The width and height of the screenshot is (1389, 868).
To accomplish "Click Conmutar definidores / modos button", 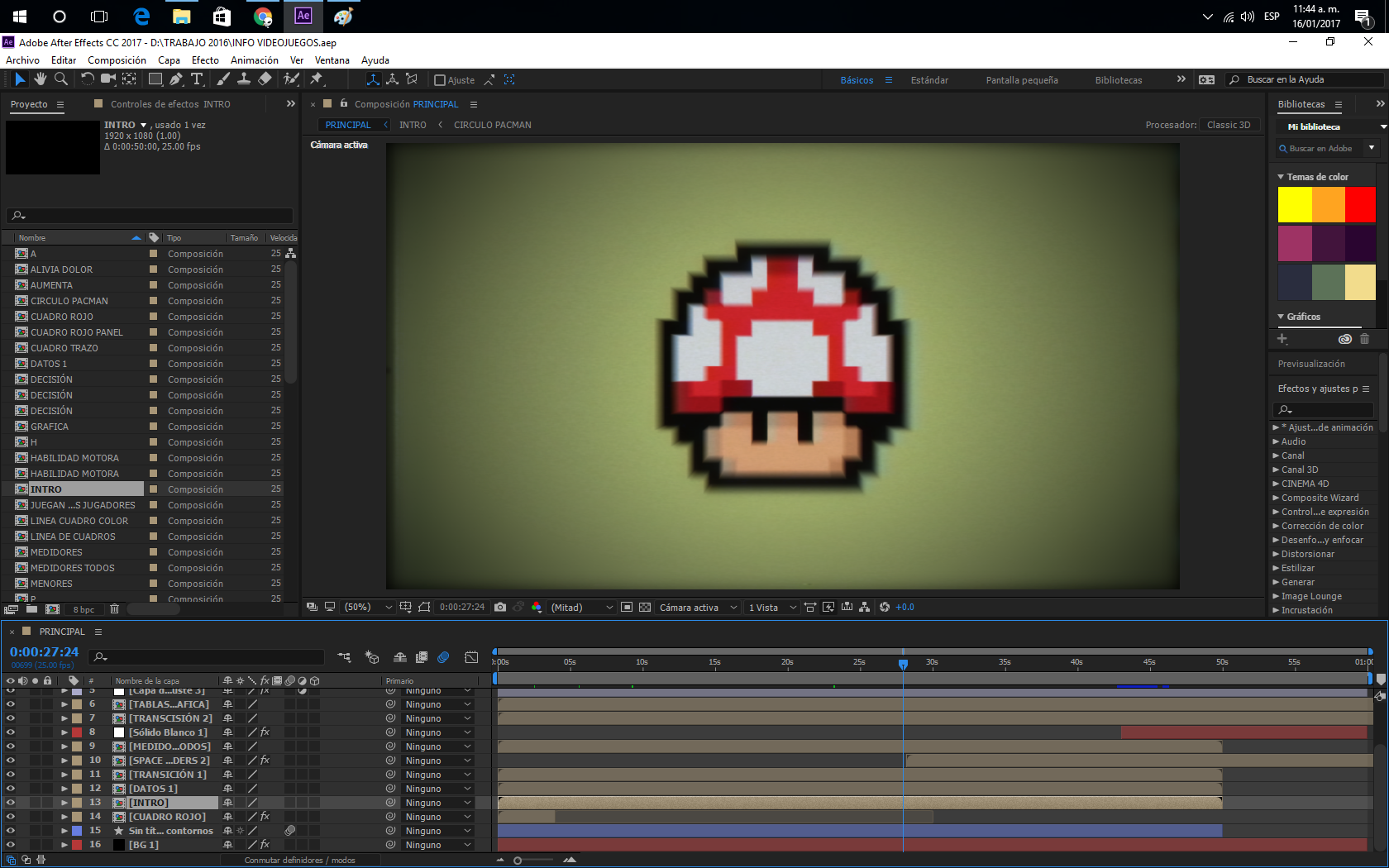I will [x=299, y=860].
